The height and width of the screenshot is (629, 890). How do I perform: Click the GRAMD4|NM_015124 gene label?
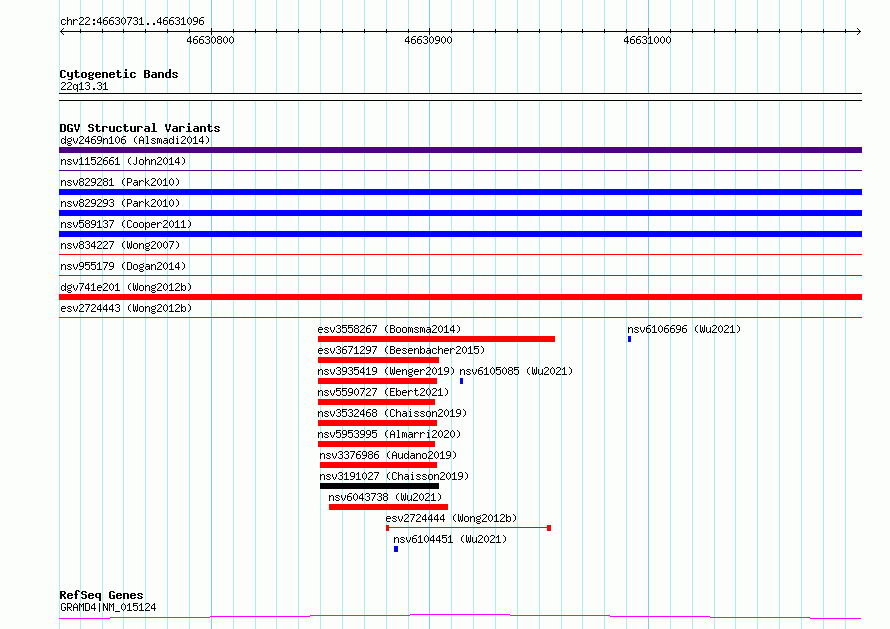pos(108,607)
